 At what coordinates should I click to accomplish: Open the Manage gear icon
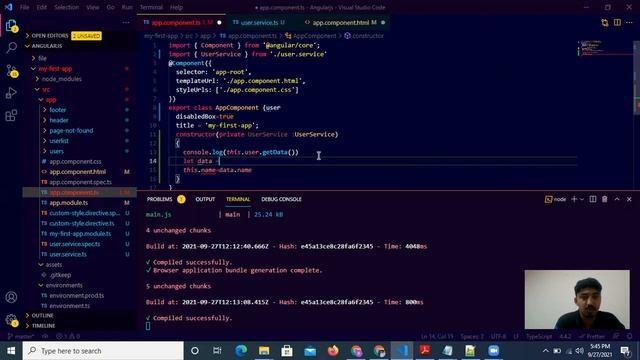click(11, 320)
